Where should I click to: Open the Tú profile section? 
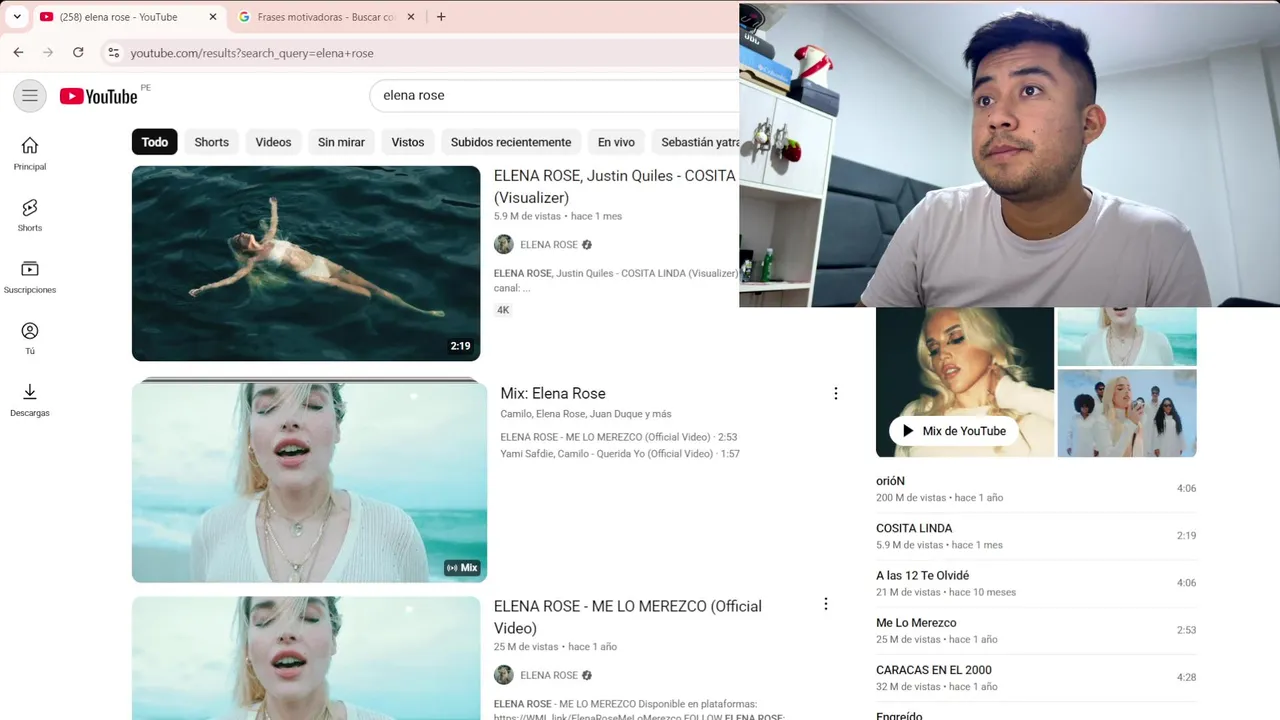click(30, 338)
